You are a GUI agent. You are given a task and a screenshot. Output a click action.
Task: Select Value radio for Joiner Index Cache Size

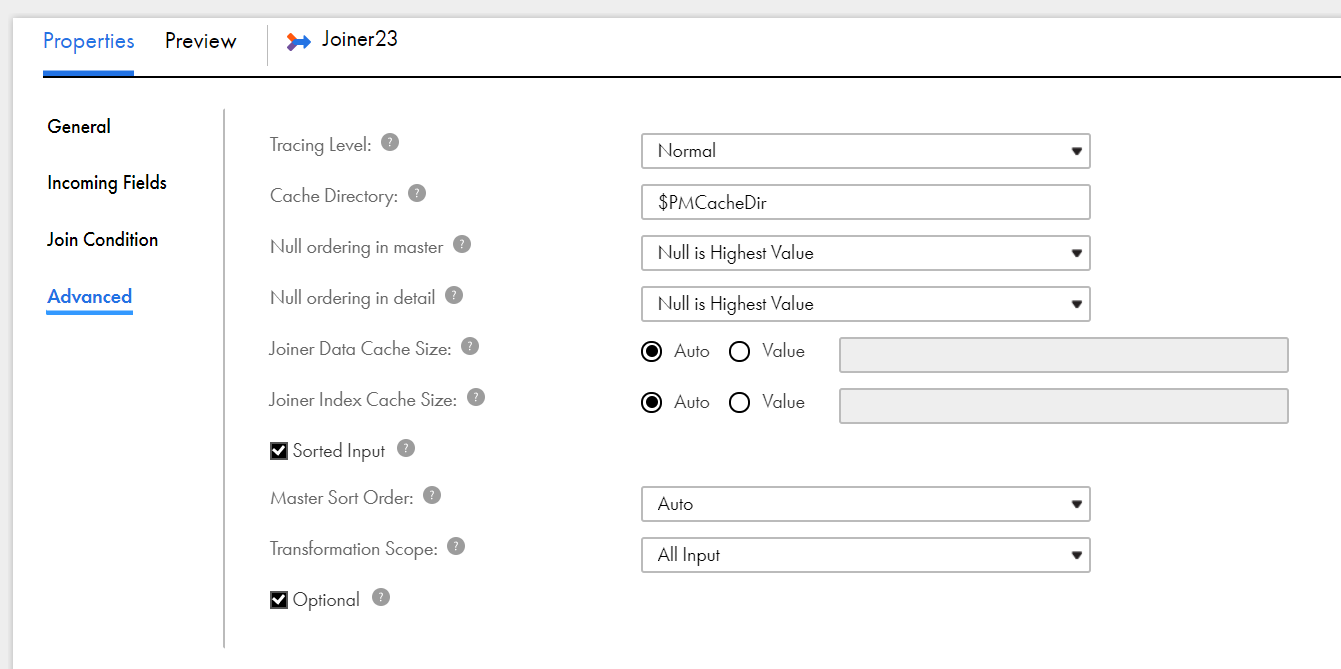pyautogui.click(x=740, y=403)
